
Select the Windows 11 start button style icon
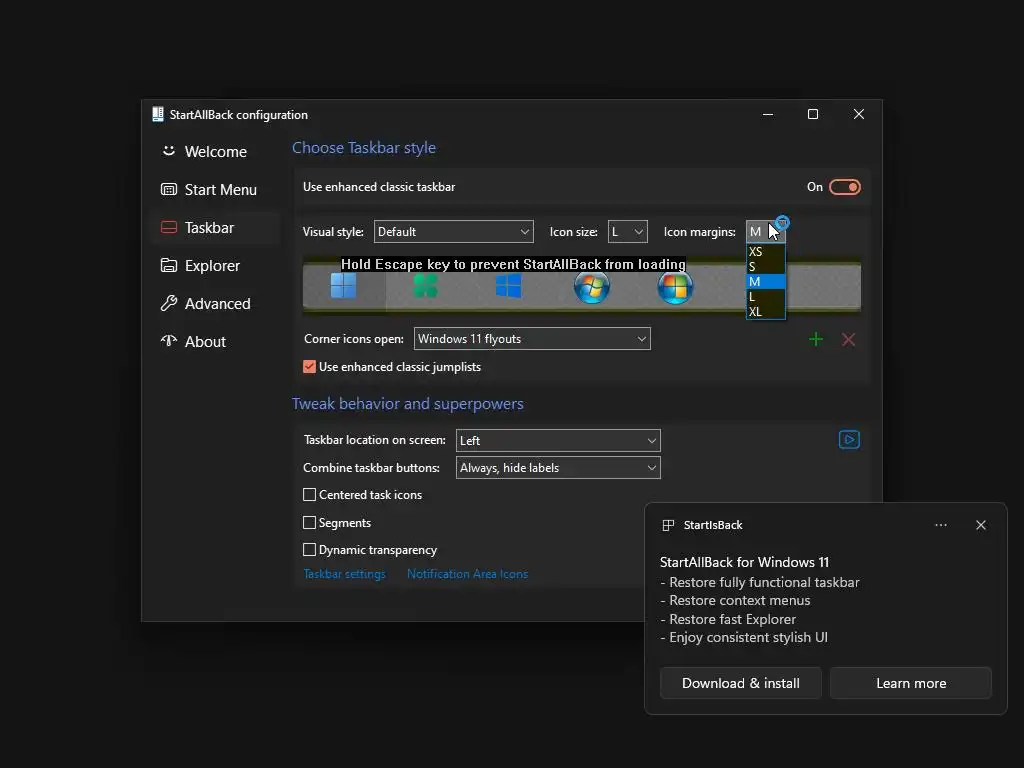click(x=343, y=286)
